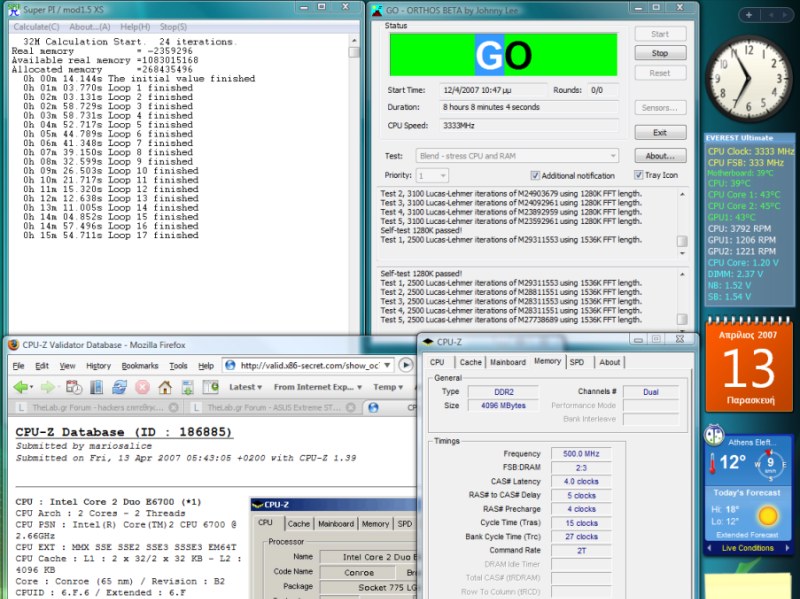Image resolution: width=800 pixels, height=599 pixels.
Task: Toggle Additional notification checkbox in ORTHOS
Action: (x=535, y=176)
